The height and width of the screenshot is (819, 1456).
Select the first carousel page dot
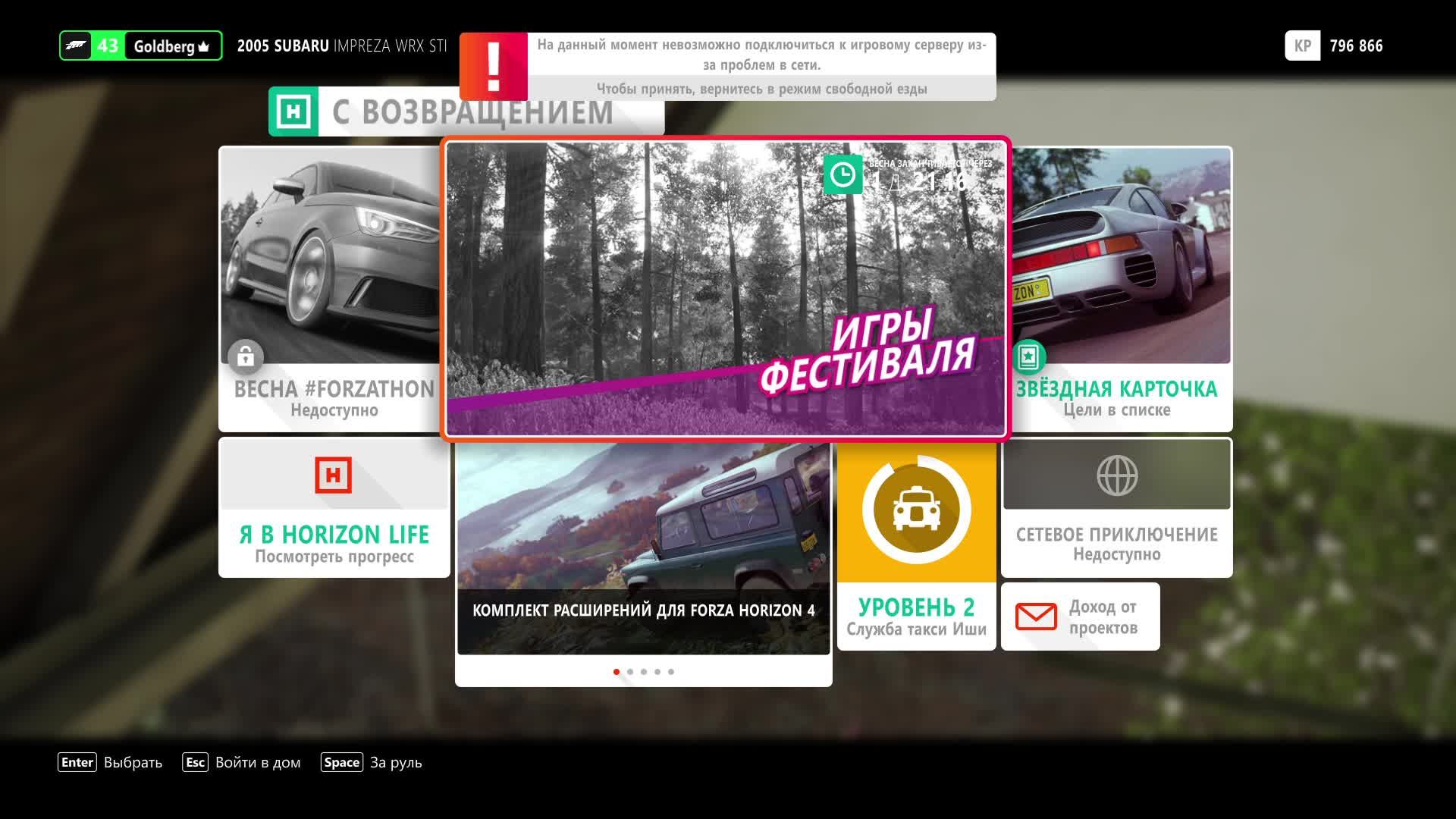point(617,672)
